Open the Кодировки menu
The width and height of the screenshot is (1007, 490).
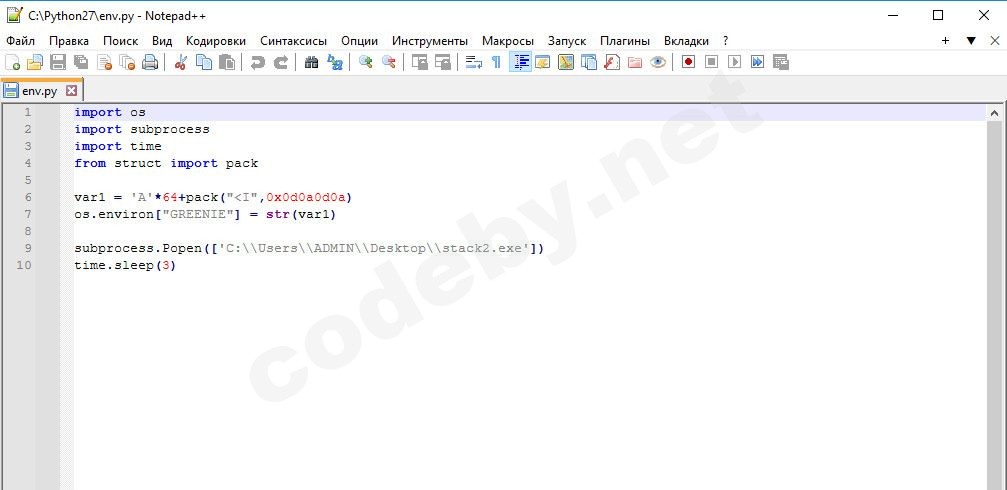tap(216, 40)
